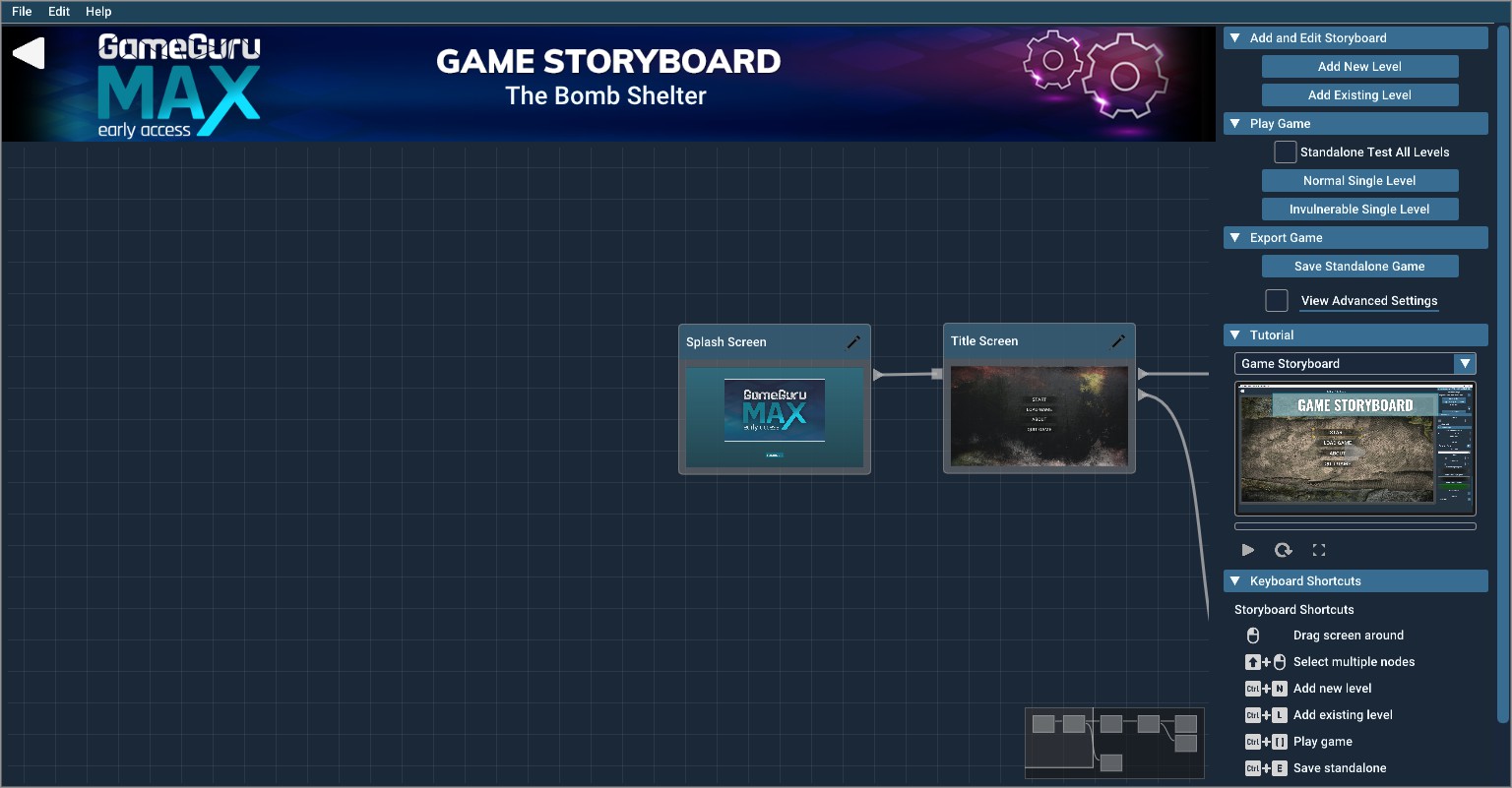Open the Help menu
Viewport: 1512px width, 788px height.
pyautogui.click(x=98, y=11)
